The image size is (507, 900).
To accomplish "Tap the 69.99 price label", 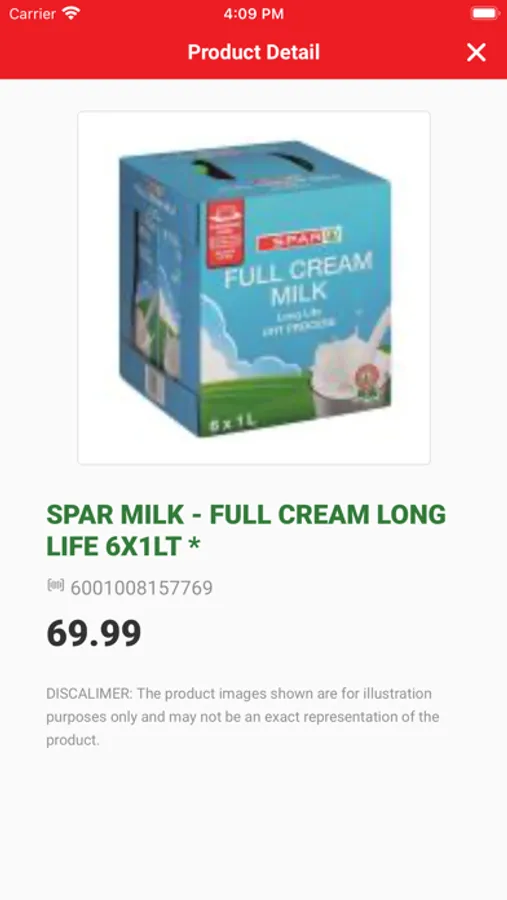I will (94, 633).
